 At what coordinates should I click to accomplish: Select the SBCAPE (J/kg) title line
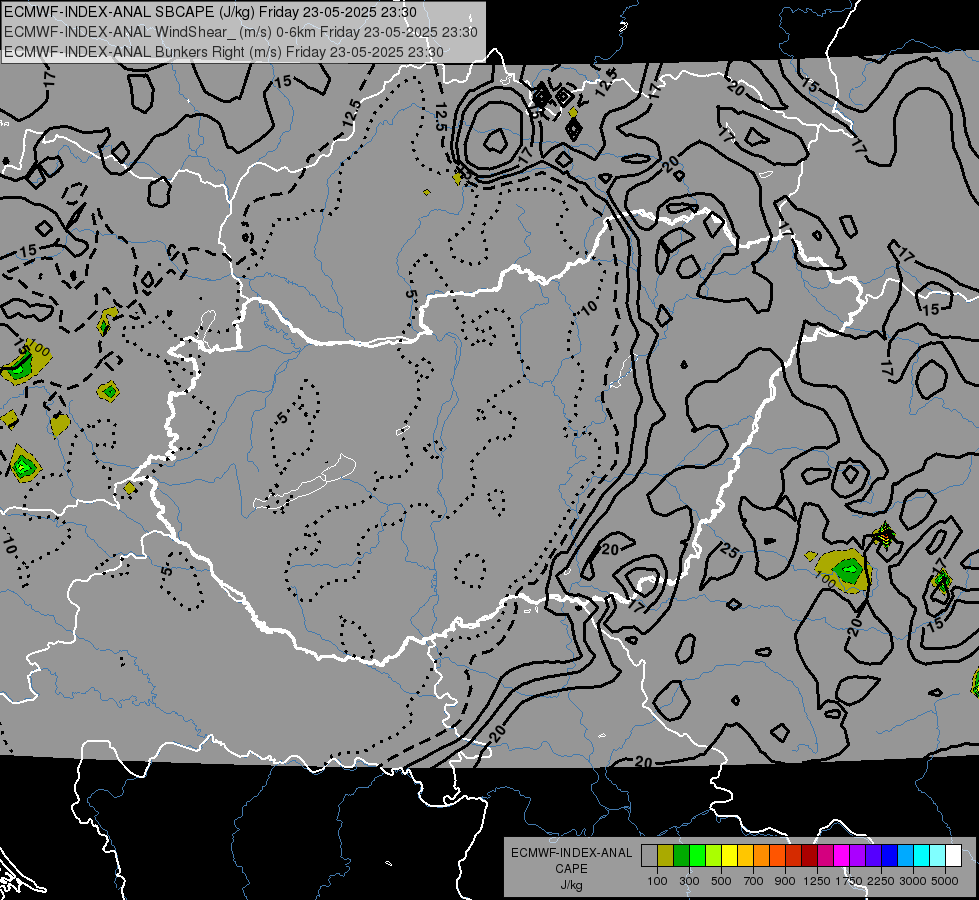[x=210, y=12]
